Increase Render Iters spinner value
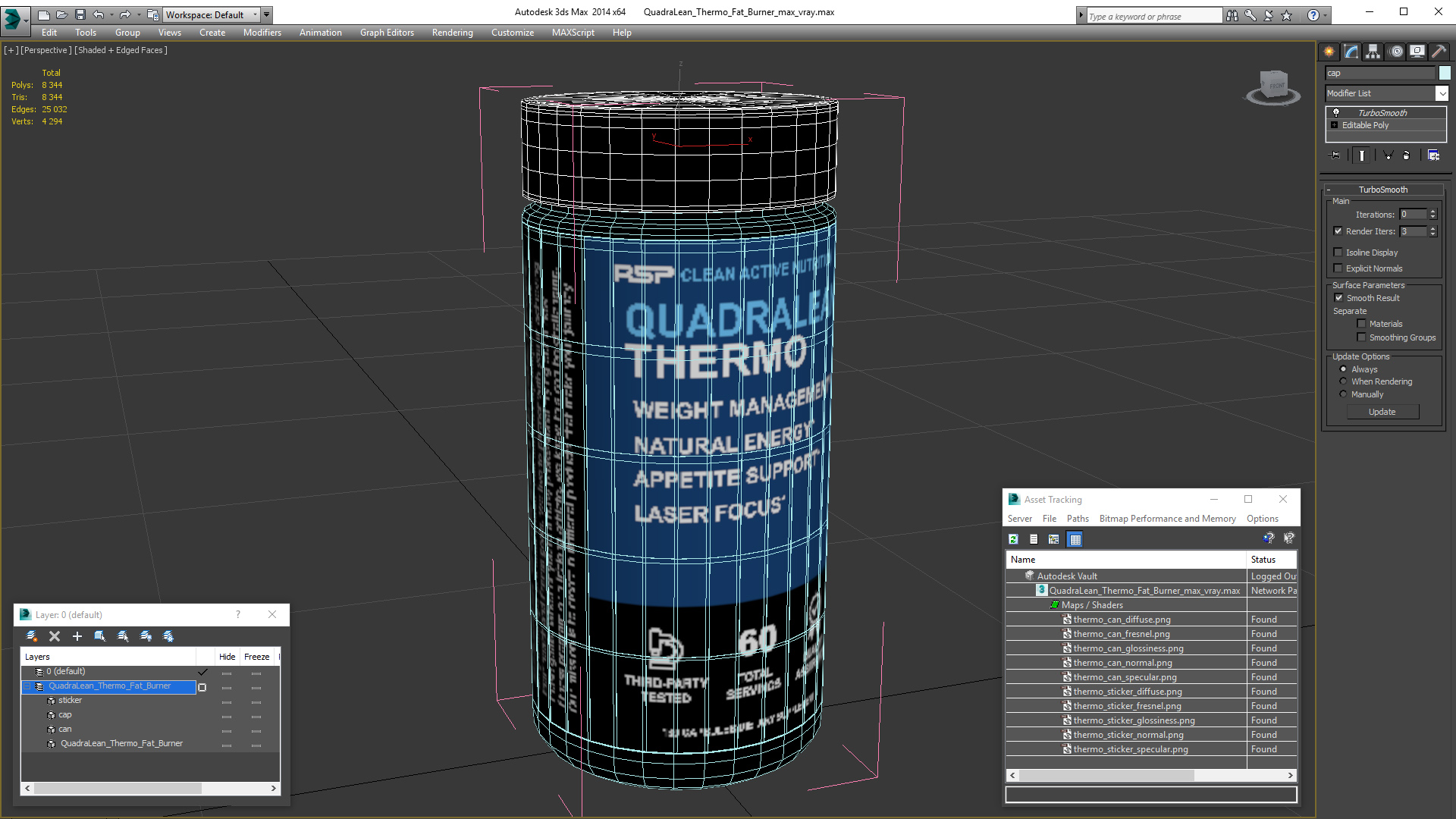 (x=1432, y=228)
